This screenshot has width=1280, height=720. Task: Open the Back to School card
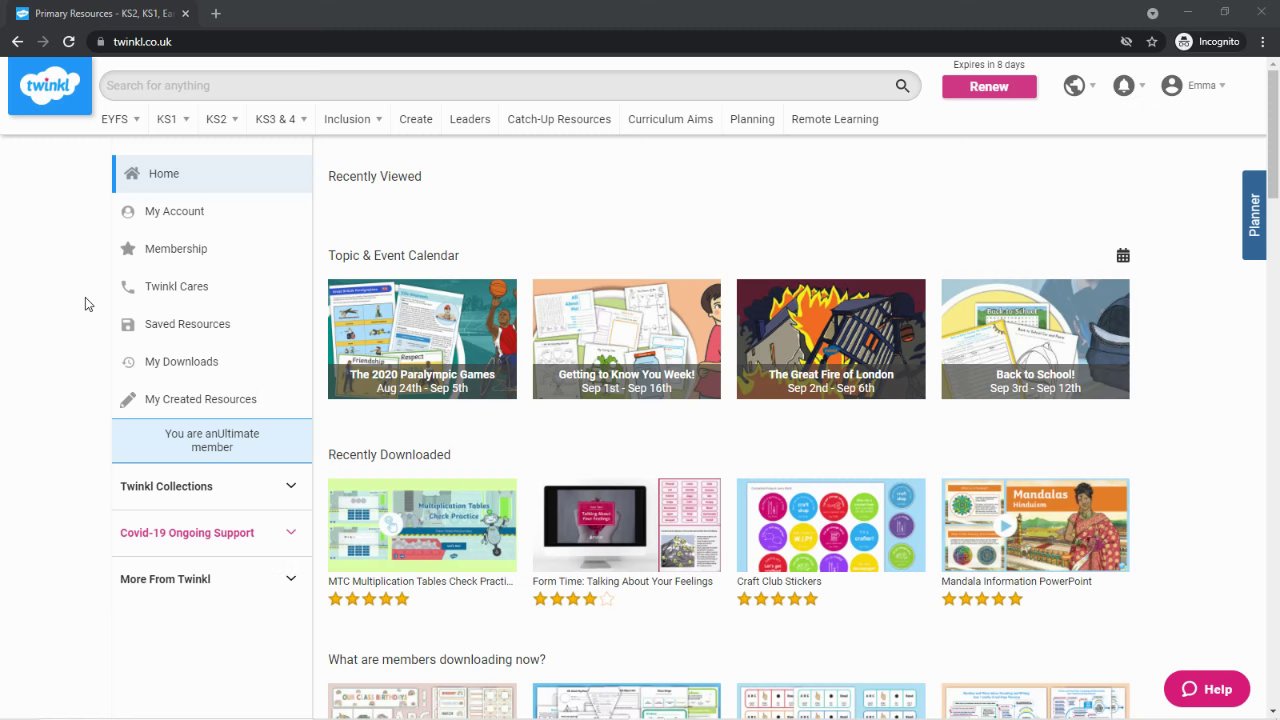(1035, 339)
